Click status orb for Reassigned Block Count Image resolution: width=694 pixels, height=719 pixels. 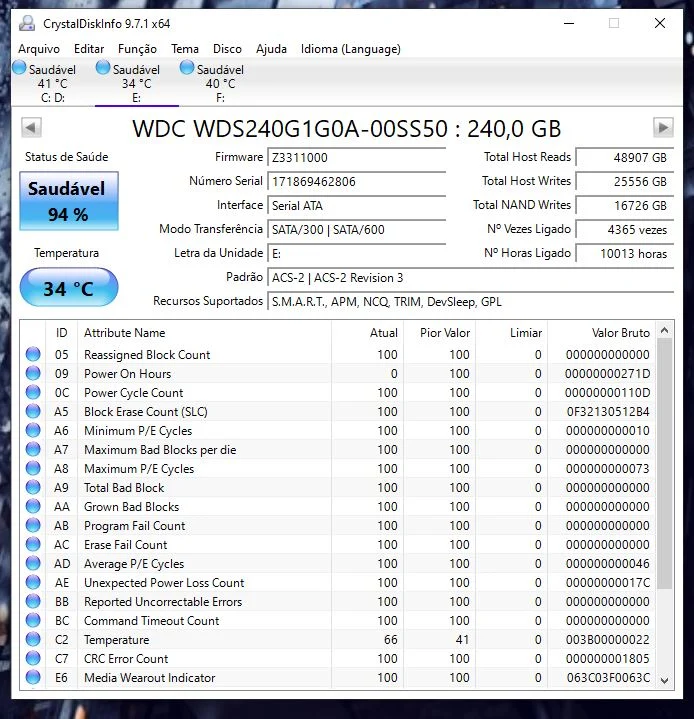point(33,354)
